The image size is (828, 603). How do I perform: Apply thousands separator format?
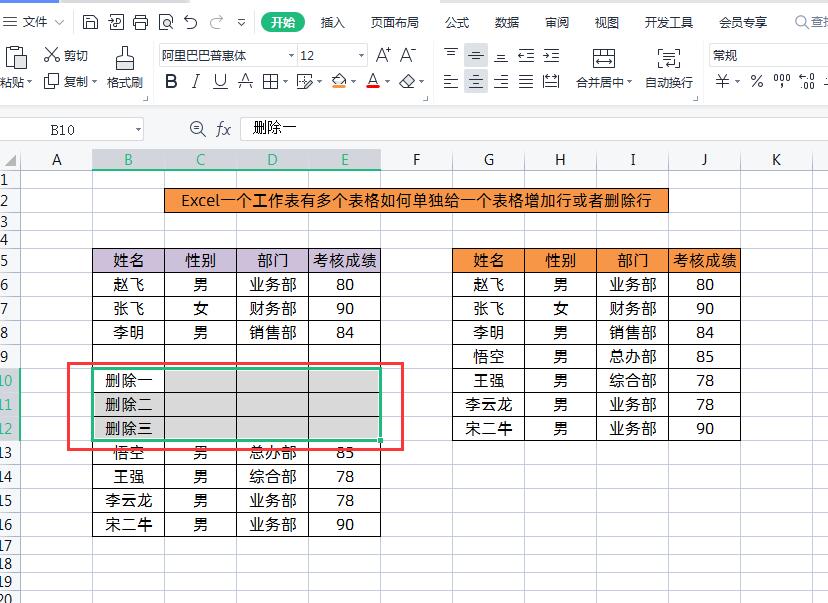click(x=782, y=81)
